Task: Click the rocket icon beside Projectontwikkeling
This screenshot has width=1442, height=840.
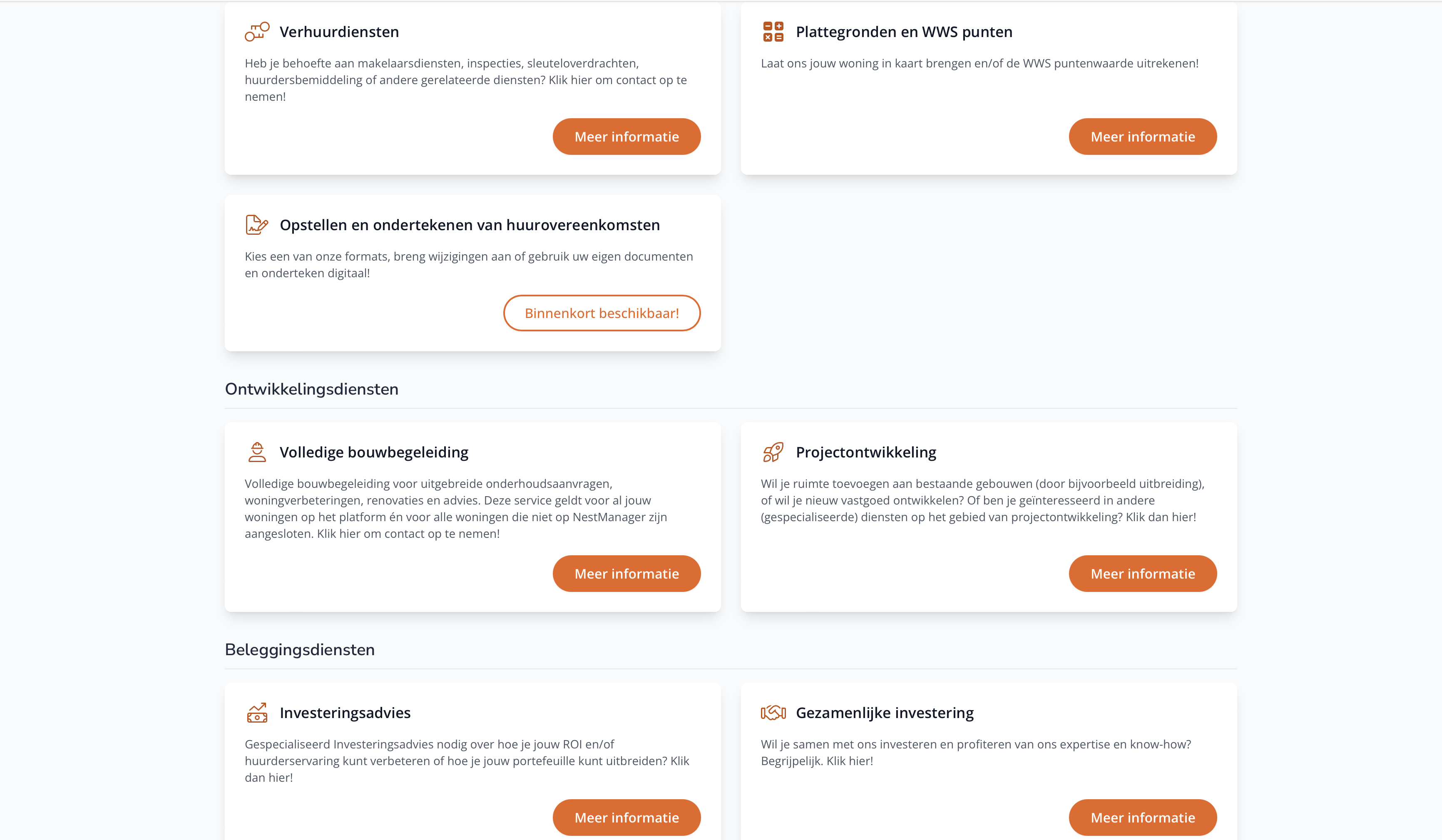Action: [773, 452]
